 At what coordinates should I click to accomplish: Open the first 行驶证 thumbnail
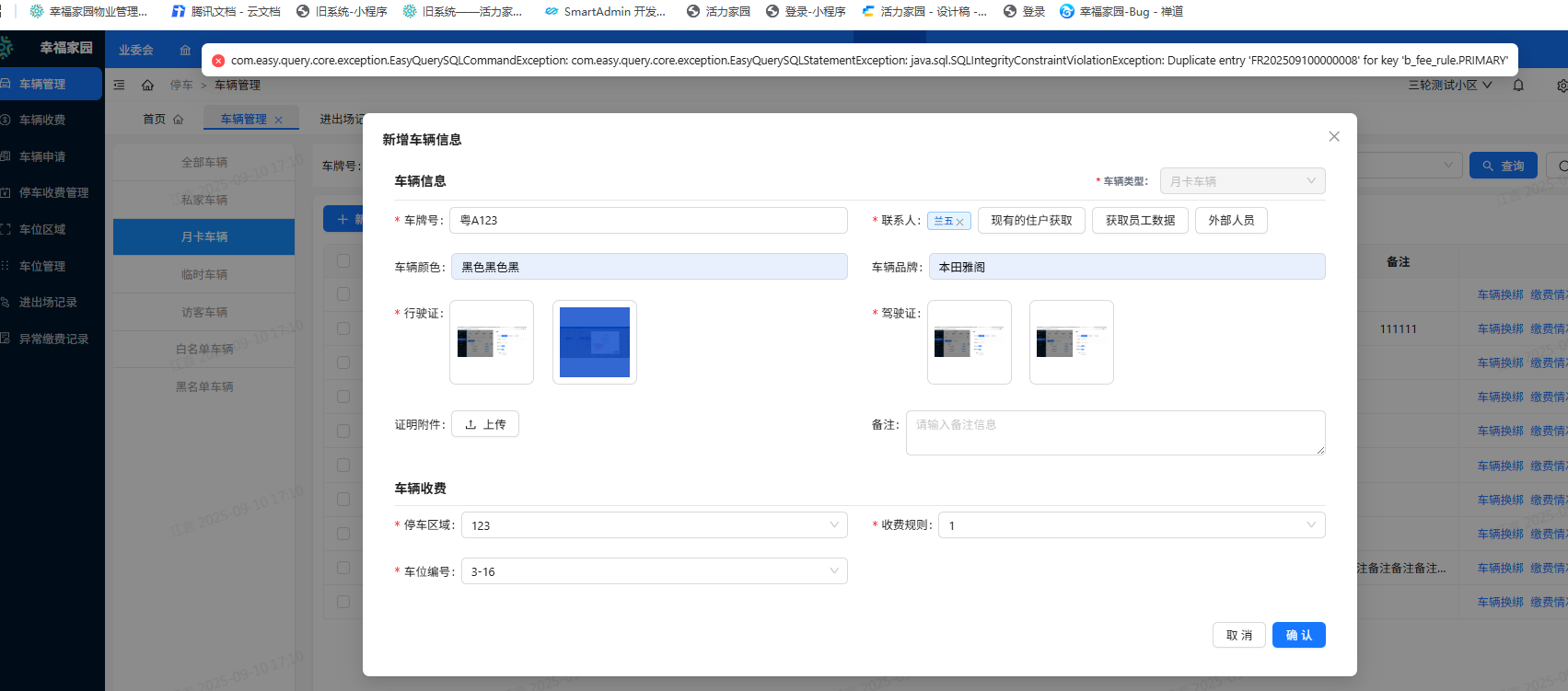tap(492, 342)
